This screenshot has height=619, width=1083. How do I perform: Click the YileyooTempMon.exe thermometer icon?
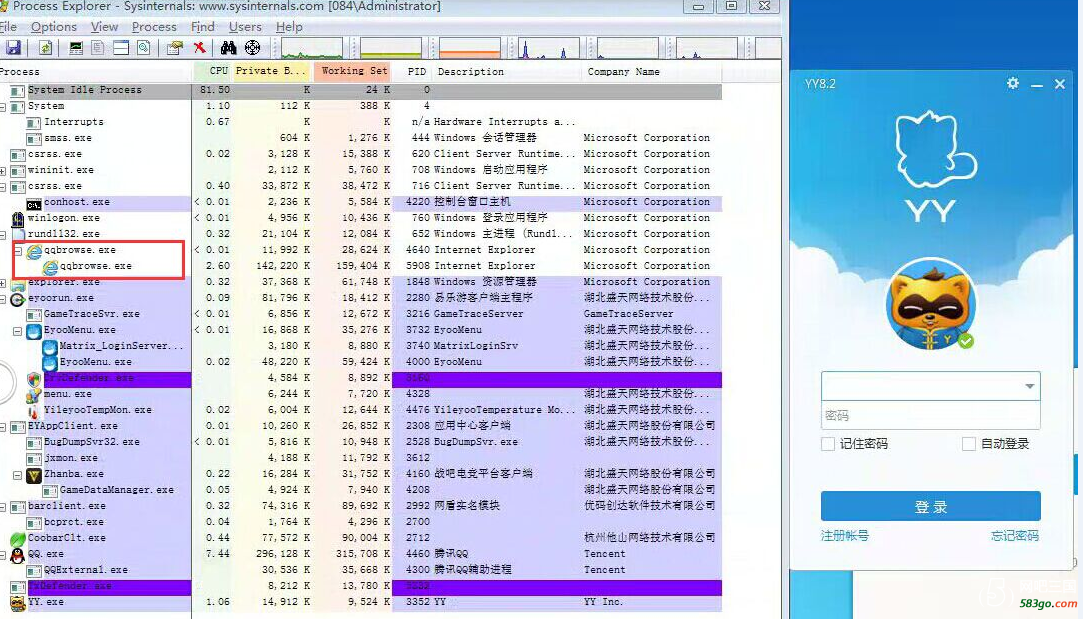34,410
